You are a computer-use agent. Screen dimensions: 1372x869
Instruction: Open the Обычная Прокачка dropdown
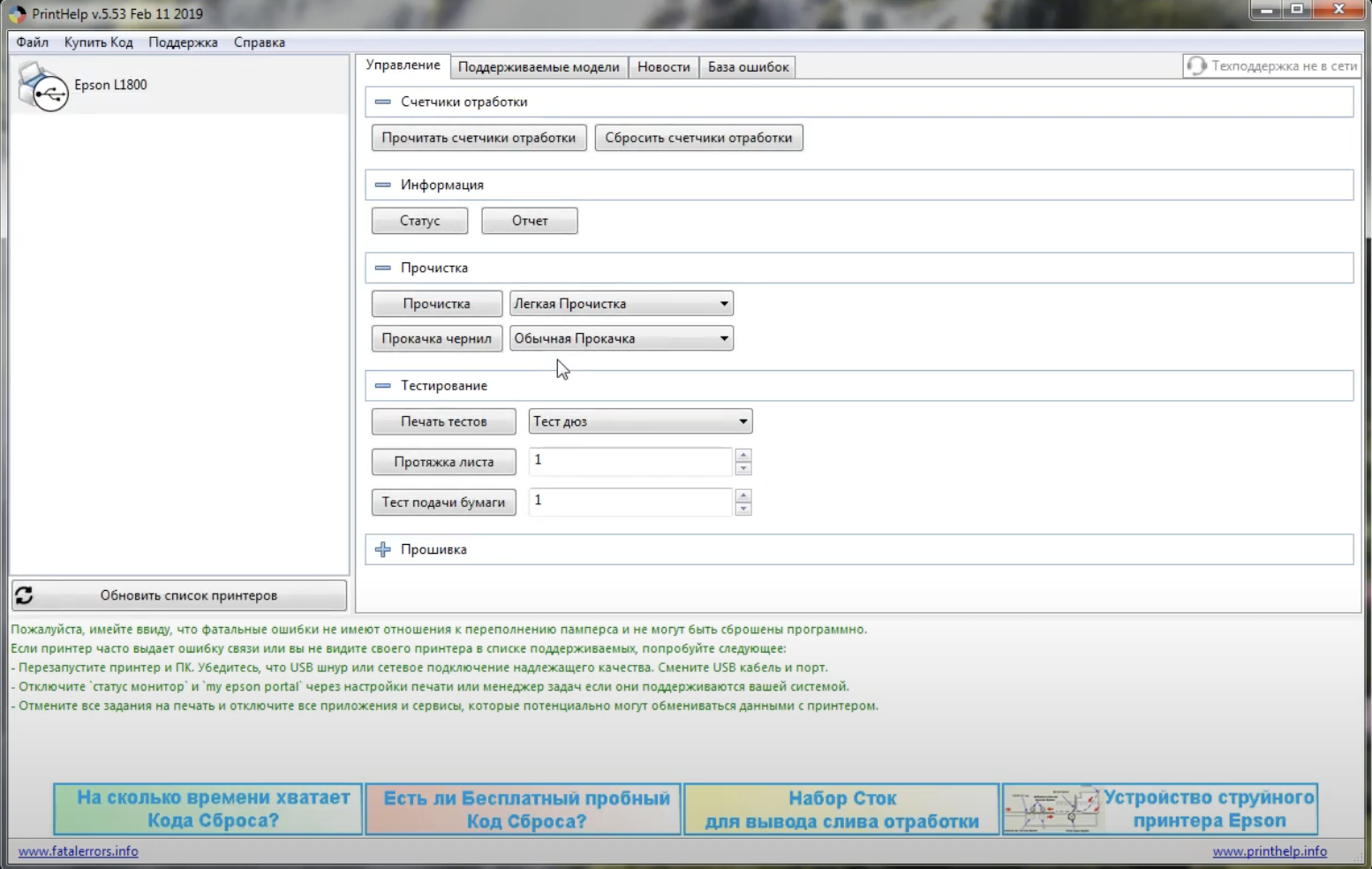pos(723,338)
